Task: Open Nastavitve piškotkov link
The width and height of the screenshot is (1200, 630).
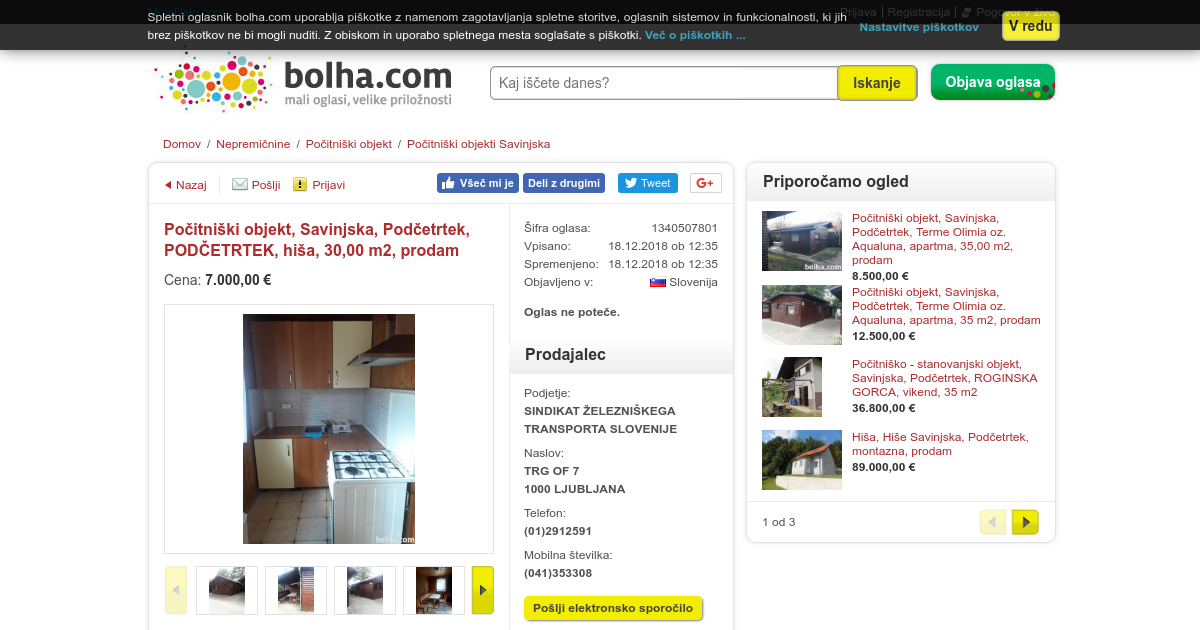Action: tap(919, 27)
